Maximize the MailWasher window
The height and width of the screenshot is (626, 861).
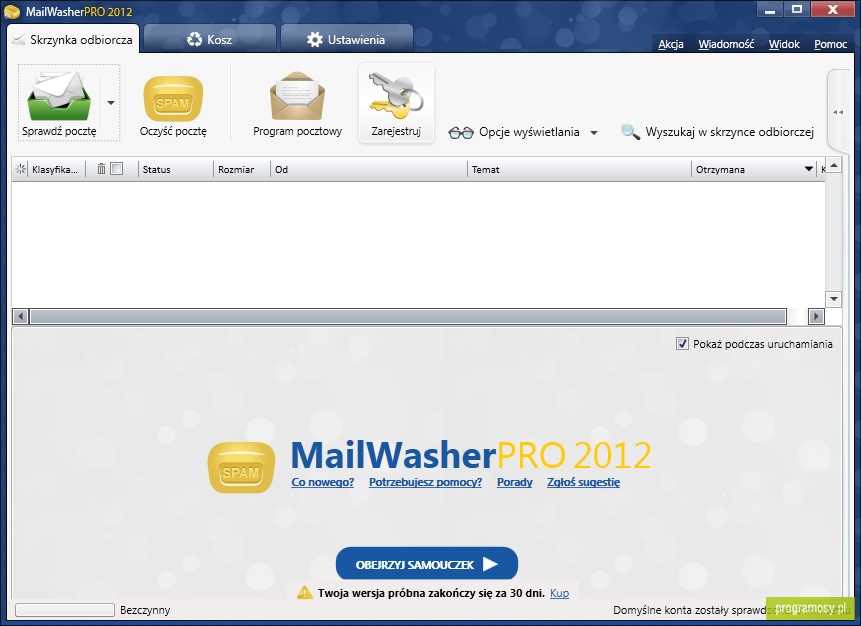(797, 9)
